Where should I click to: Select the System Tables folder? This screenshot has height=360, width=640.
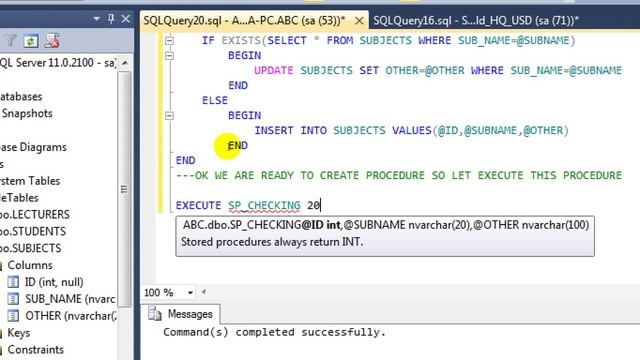click(x=30, y=181)
